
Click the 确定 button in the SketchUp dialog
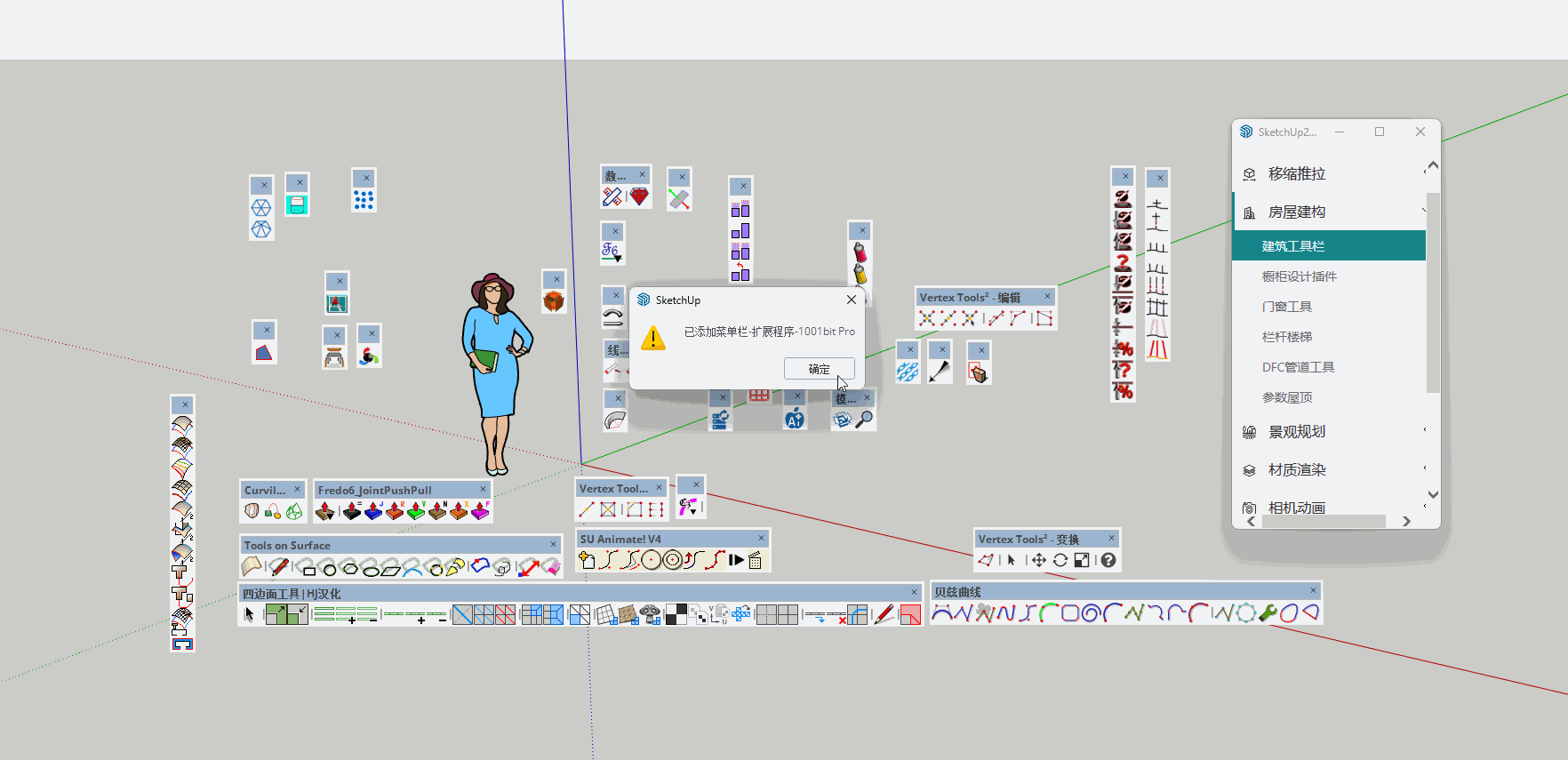pos(819,369)
